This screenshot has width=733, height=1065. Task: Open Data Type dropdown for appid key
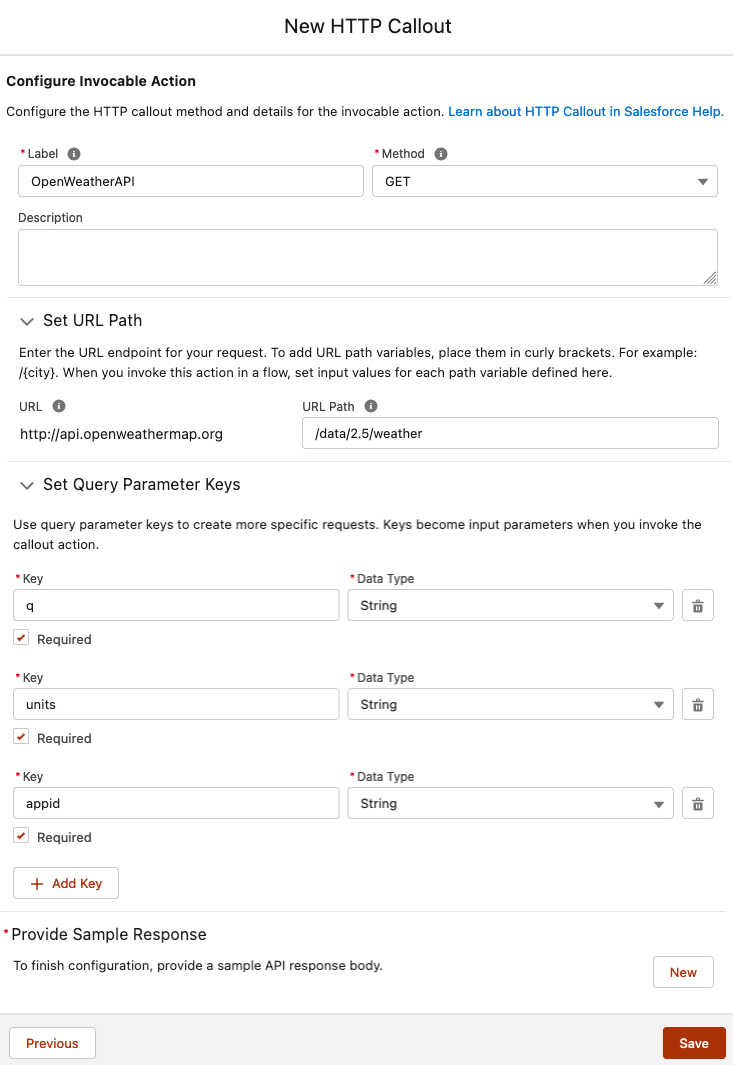(x=510, y=804)
